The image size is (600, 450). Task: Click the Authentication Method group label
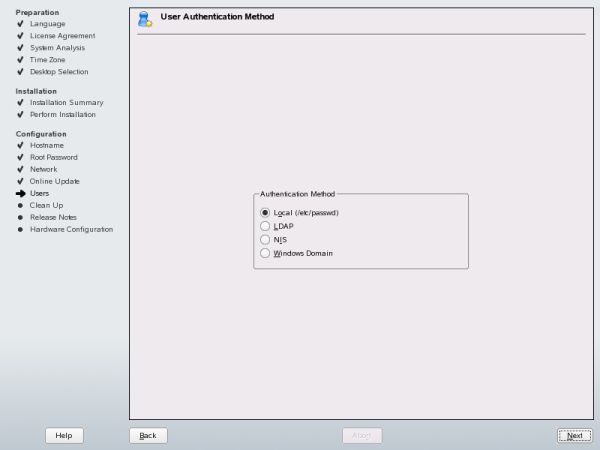pos(297,194)
